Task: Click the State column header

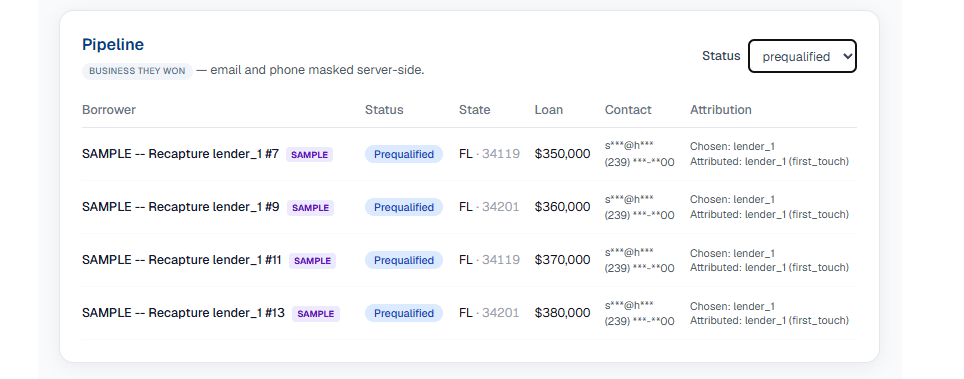Action: (475, 110)
